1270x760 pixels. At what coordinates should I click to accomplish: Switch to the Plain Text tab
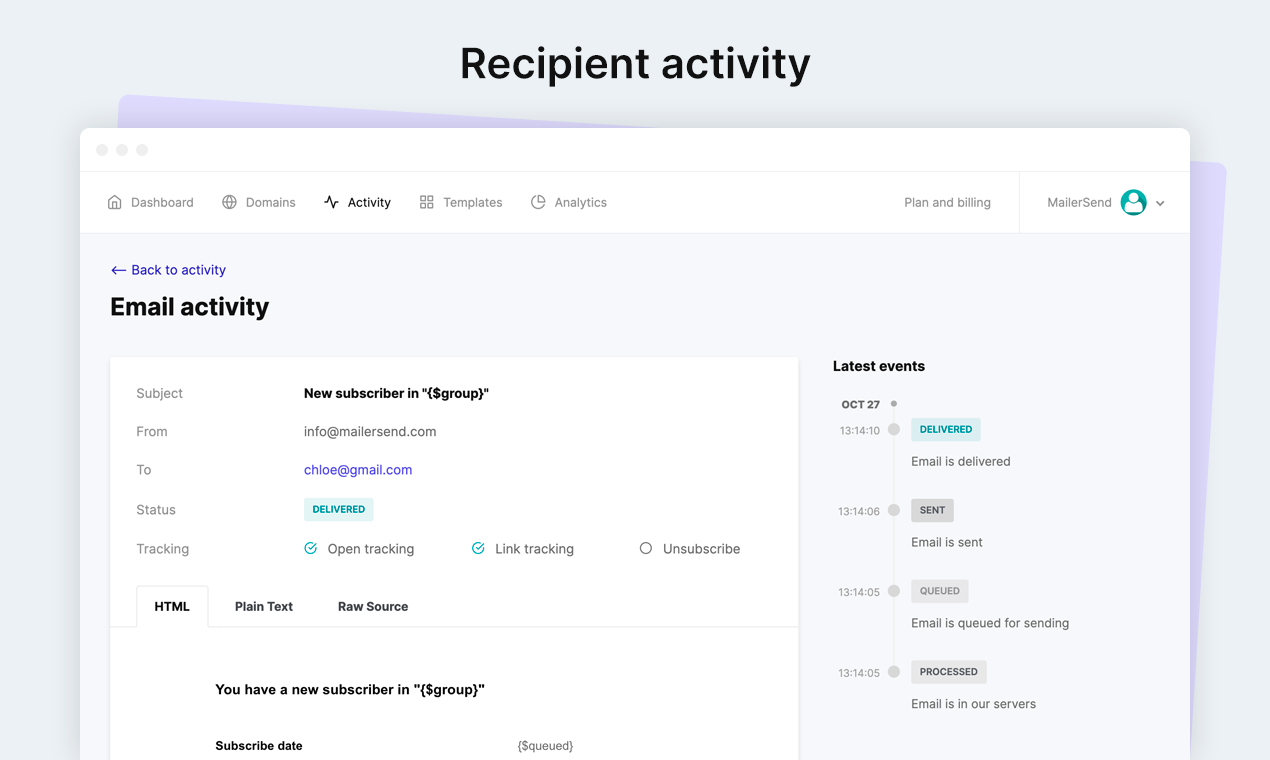(264, 606)
